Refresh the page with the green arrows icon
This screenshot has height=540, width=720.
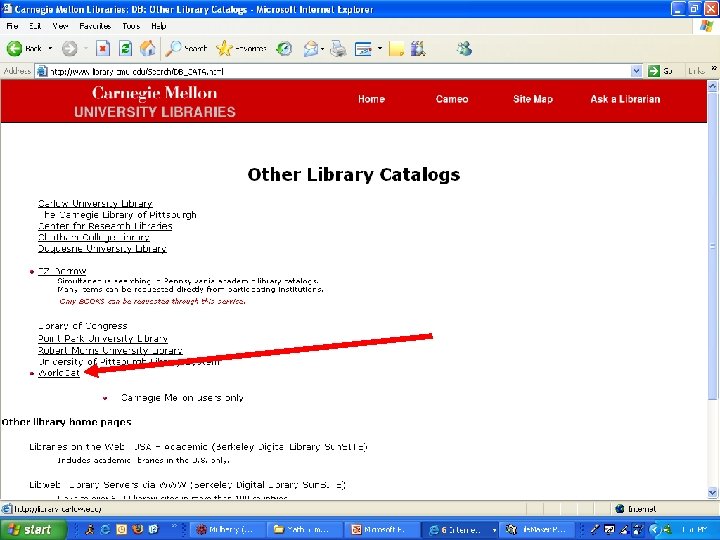click(x=125, y=48)
